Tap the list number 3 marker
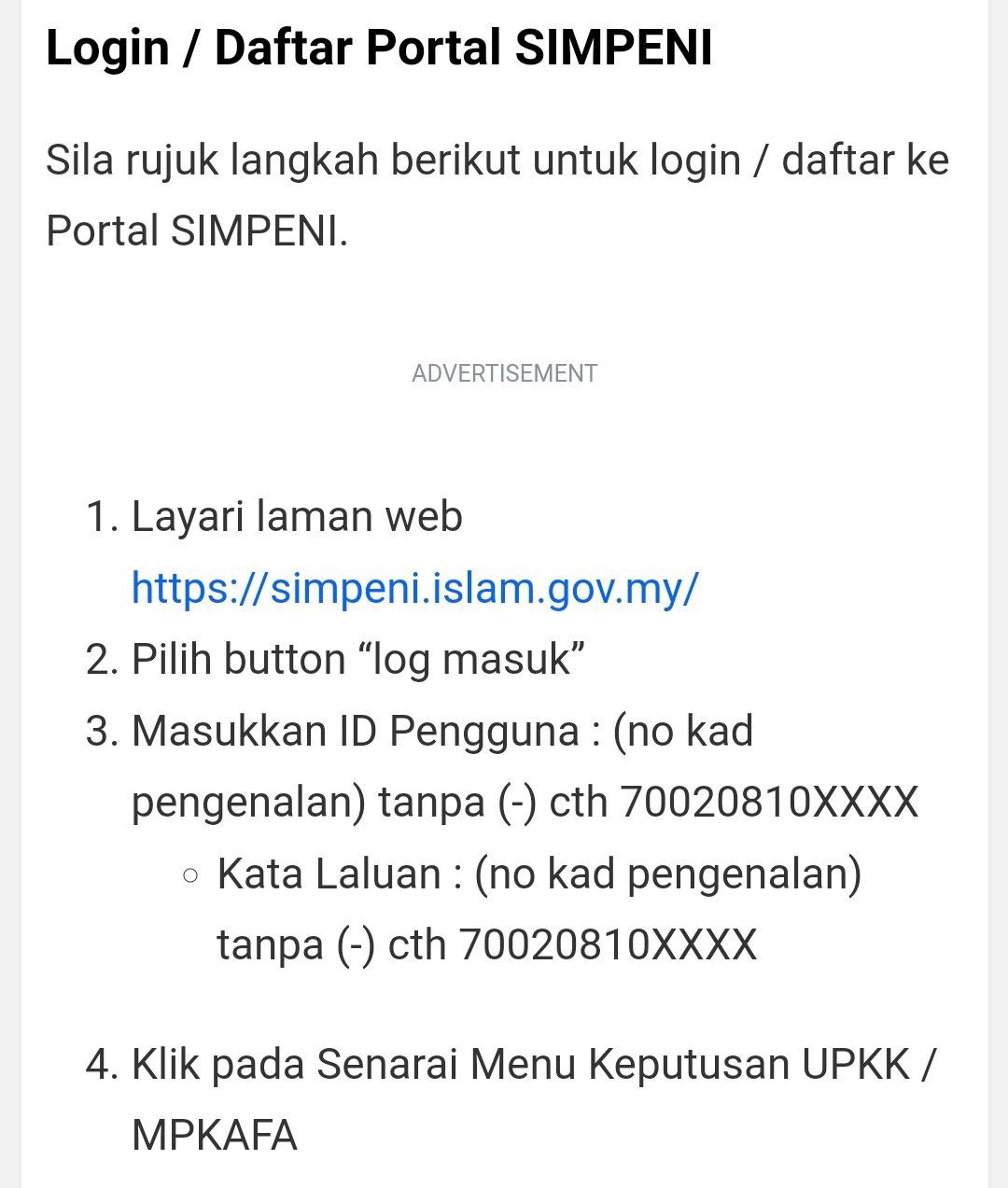 coord(103,731)
